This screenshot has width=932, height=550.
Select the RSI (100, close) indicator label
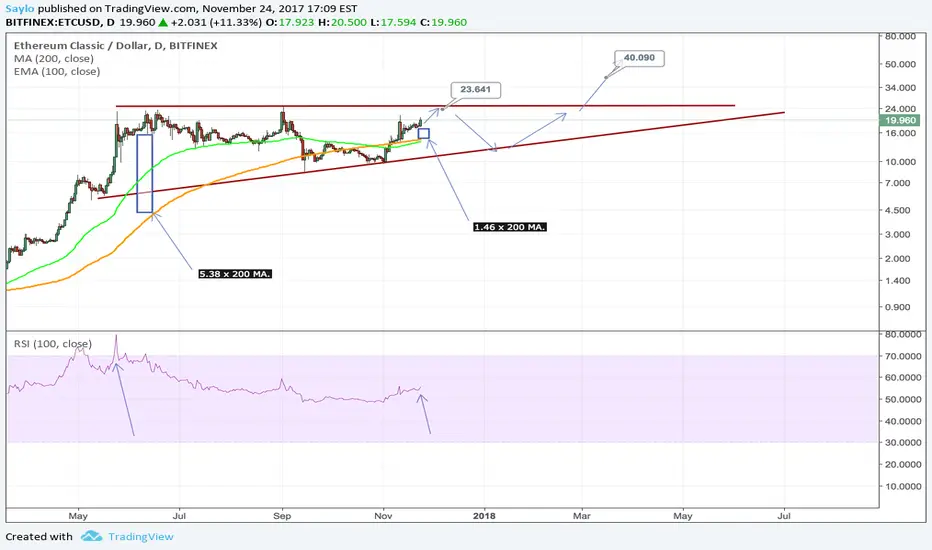(53, 344)
